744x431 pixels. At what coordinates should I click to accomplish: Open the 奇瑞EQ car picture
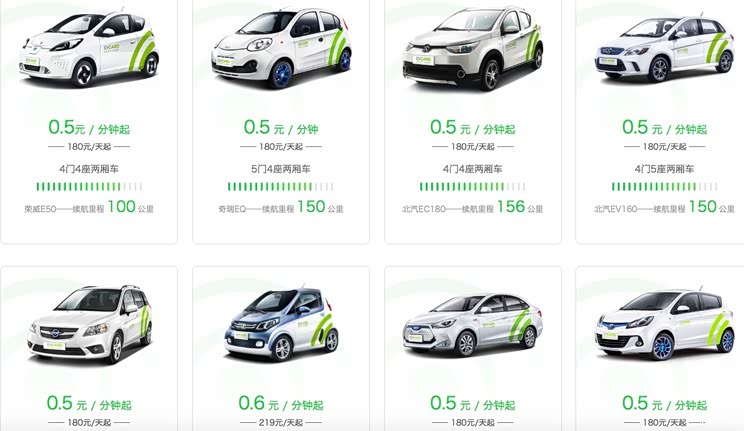[x=281, y=47]
